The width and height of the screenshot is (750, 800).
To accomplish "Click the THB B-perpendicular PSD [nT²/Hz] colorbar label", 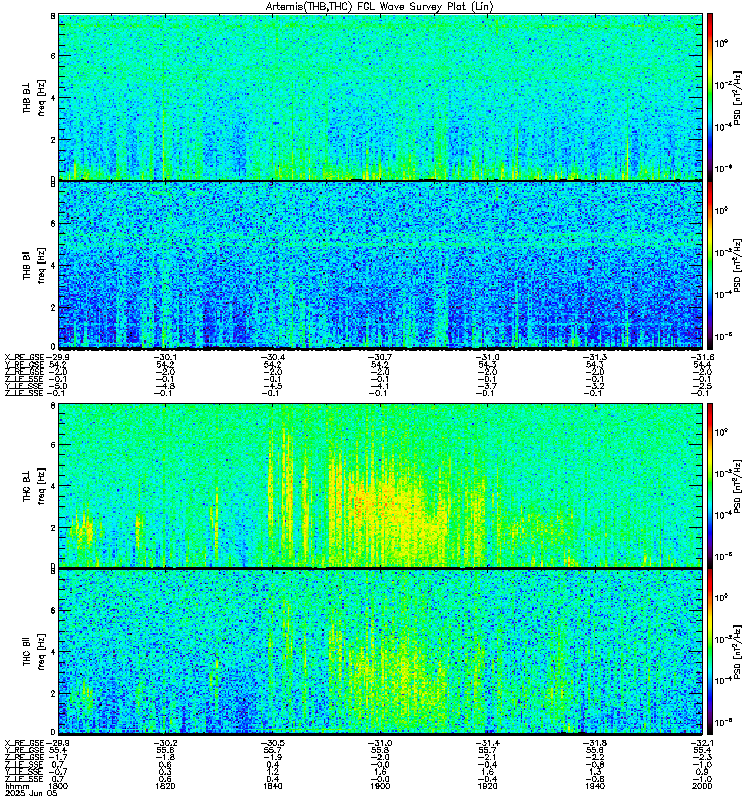I will [737, 98].
